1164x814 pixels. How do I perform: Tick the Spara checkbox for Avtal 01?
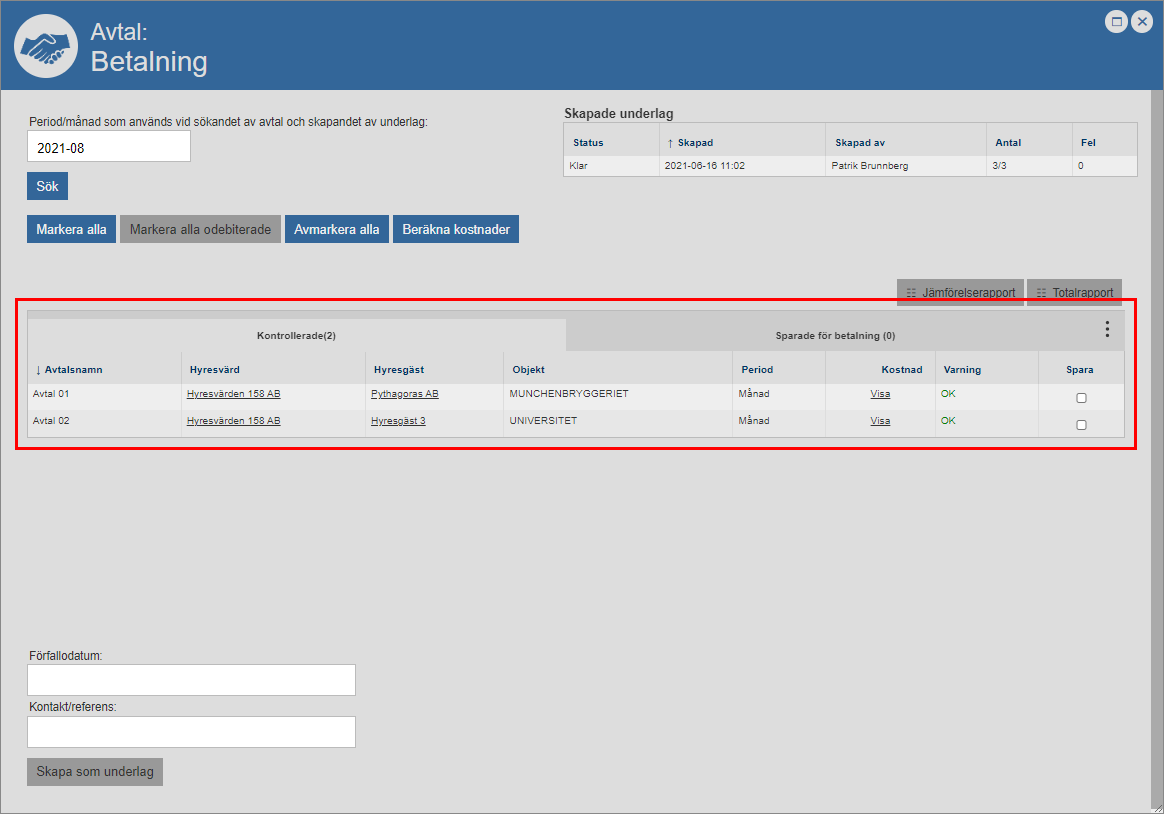click(1081, 398)
